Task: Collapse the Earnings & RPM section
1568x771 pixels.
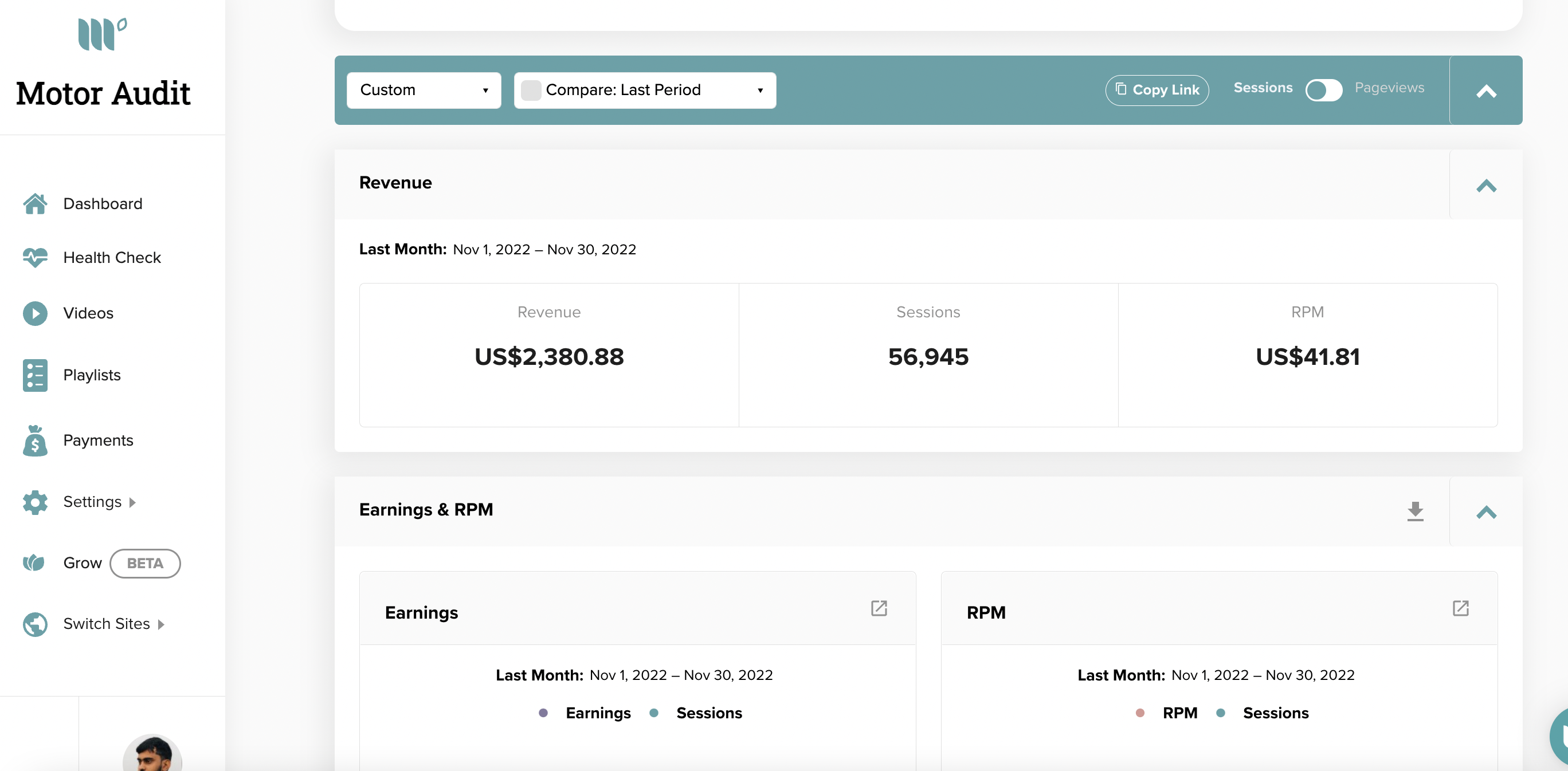Action: (1486, 512)
